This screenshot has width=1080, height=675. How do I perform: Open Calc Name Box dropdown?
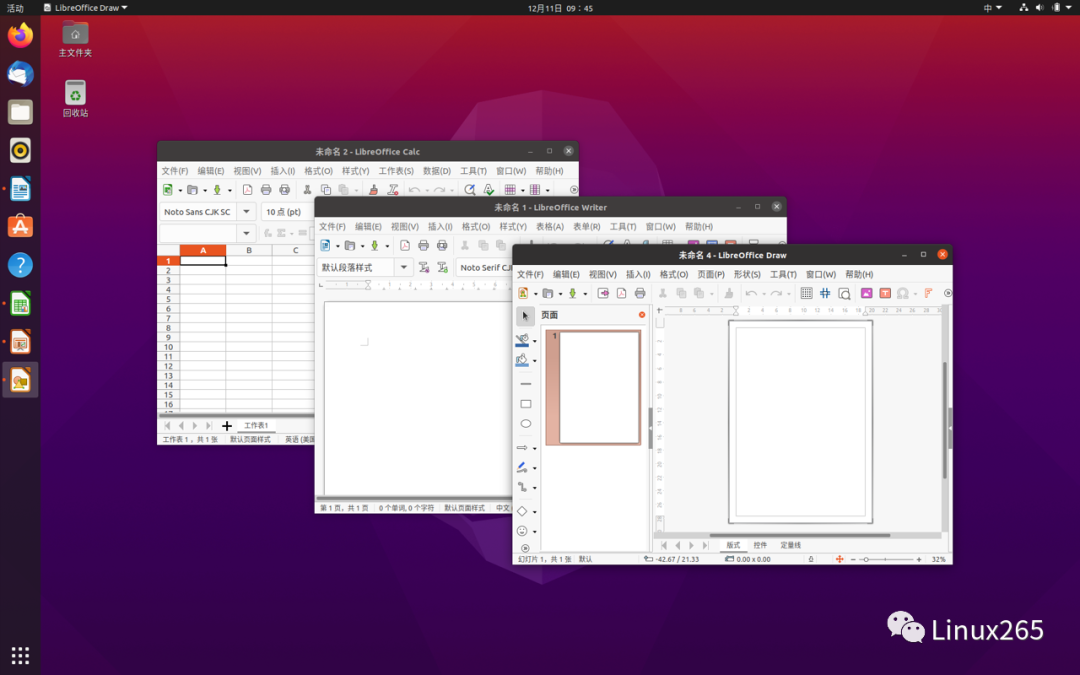coord(246,233)
